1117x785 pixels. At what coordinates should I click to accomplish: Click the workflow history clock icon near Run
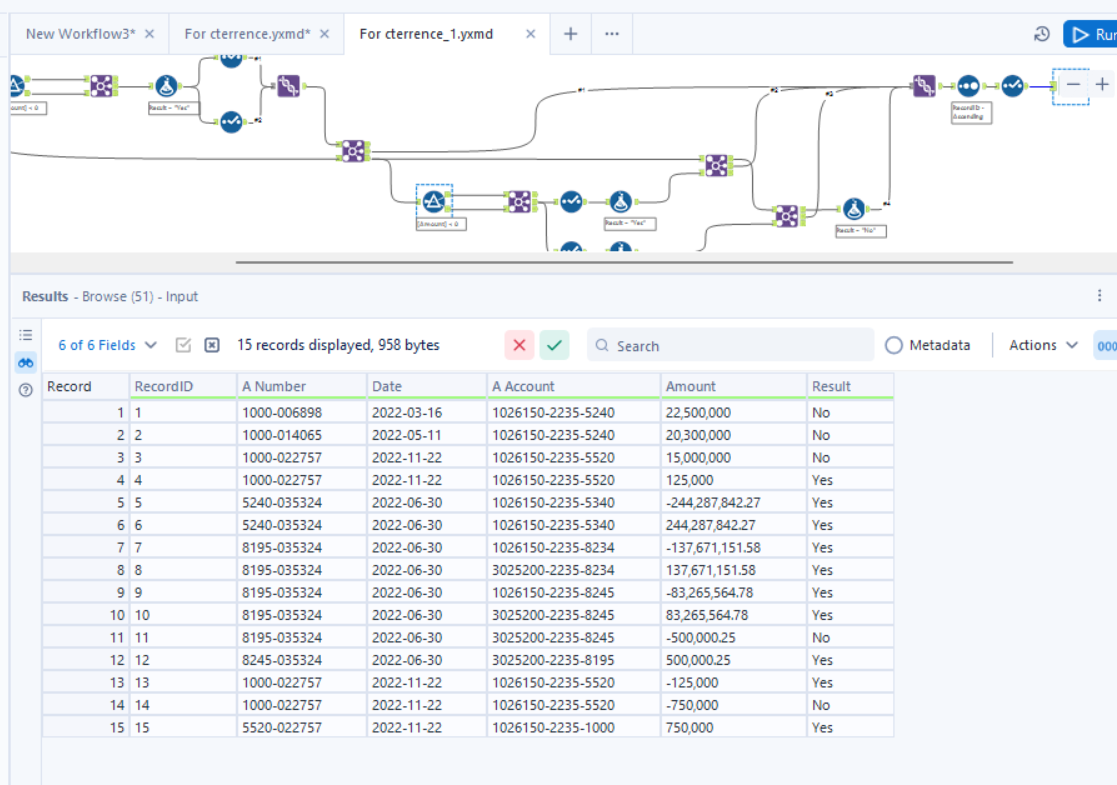click(x=1041, y=33)
